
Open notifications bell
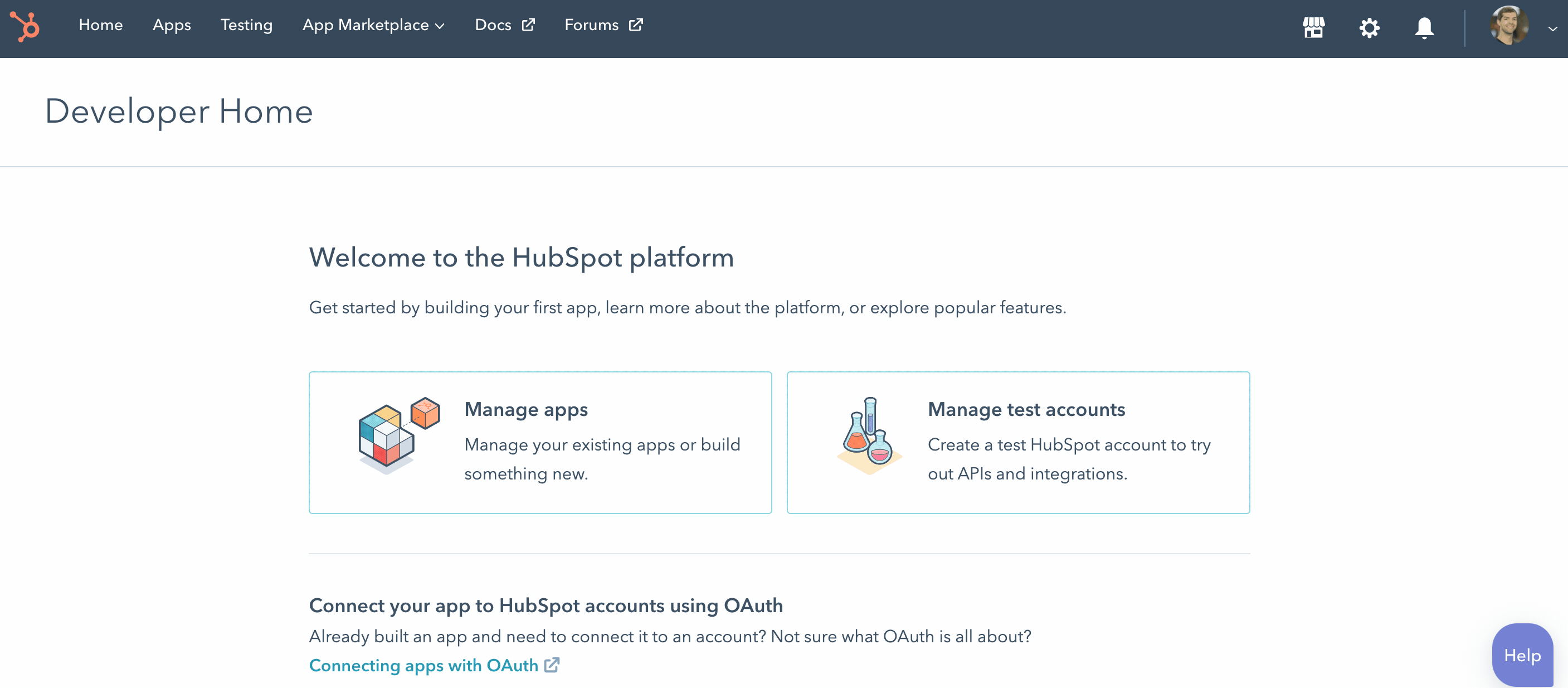tap(1424, 27)
